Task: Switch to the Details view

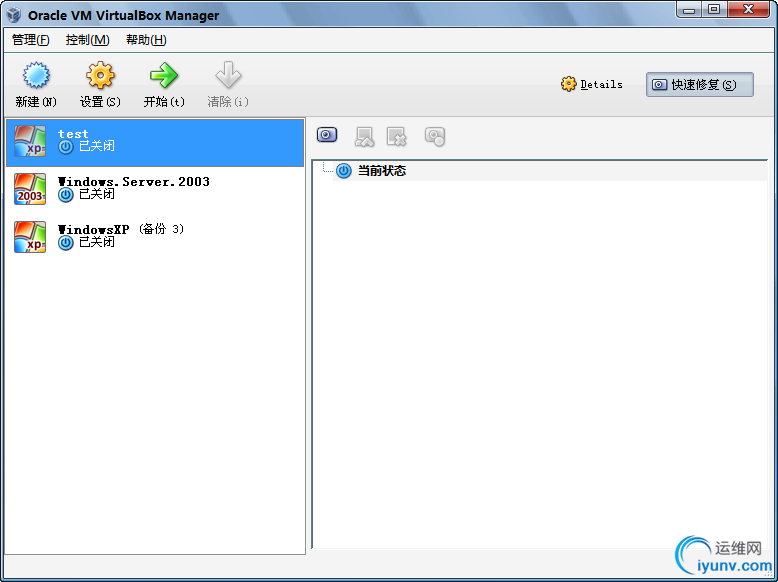Action: point(591,84)
